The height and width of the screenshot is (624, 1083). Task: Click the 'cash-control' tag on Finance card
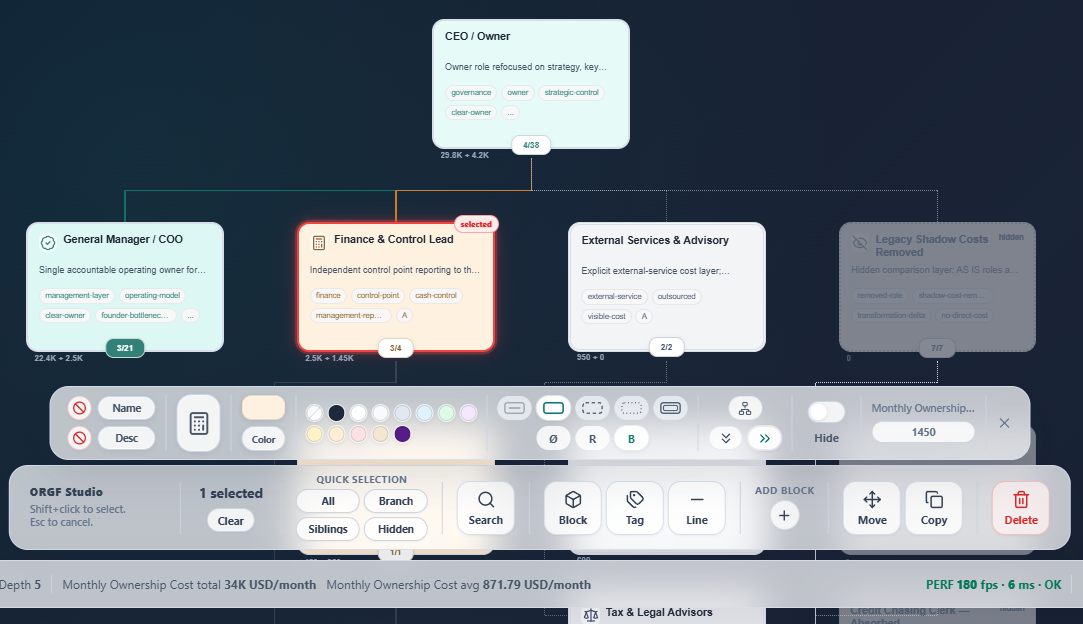(436, 296)
